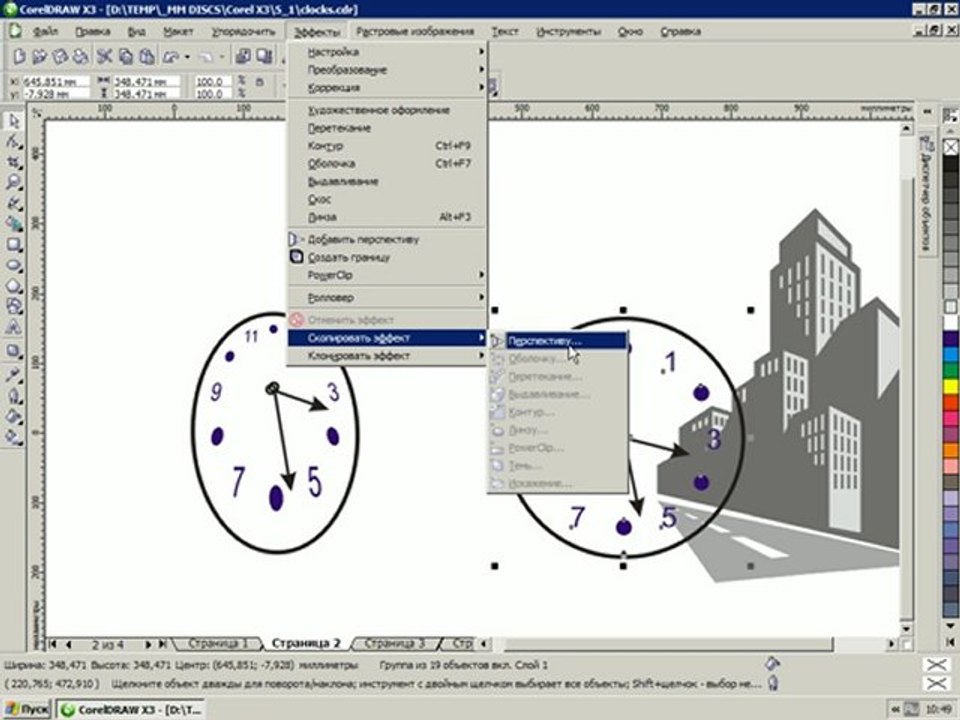Open the Файл menu
Viewport: 960px width, 720px height.
(45, 31)
